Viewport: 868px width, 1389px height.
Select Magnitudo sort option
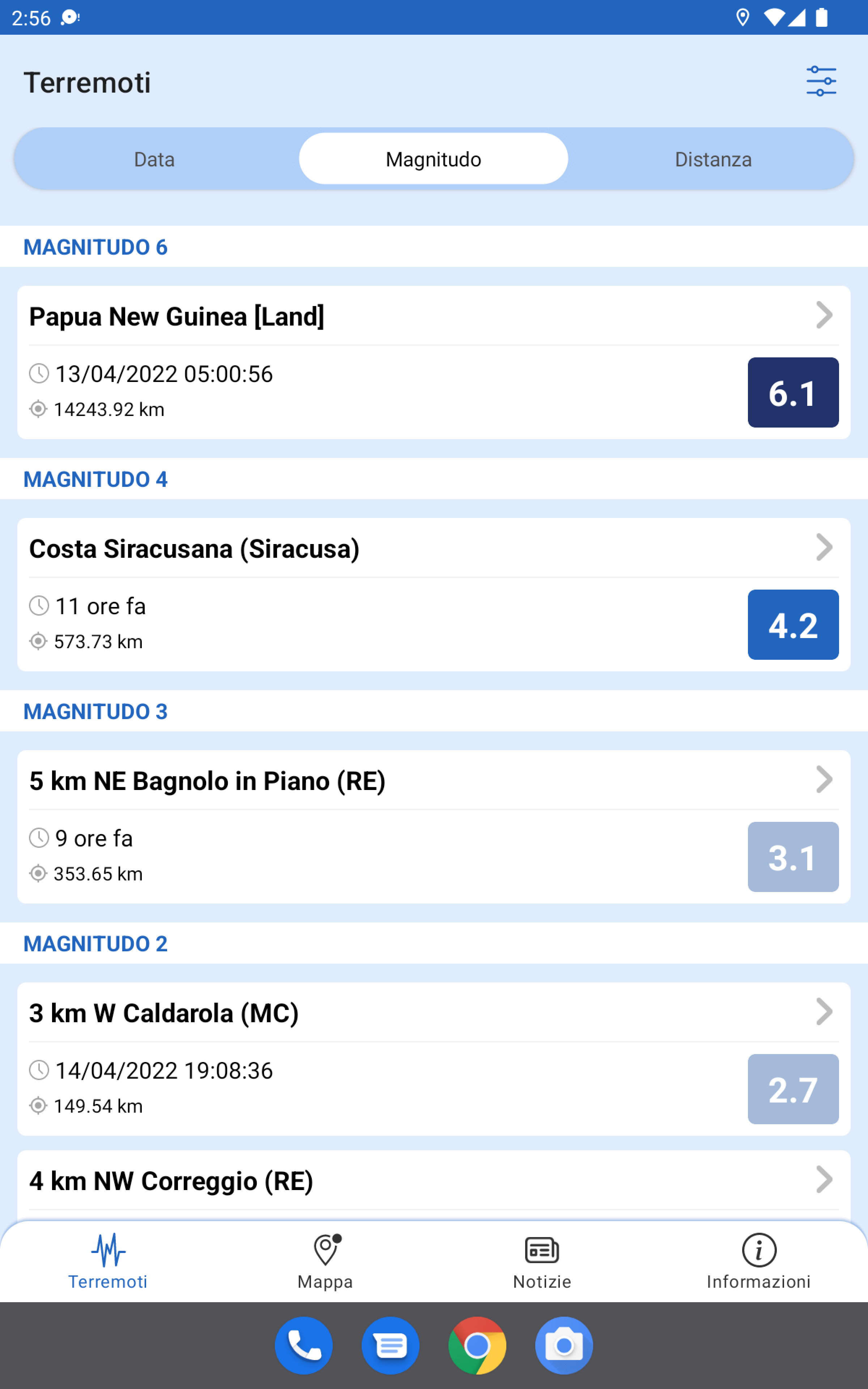[x=433, y=159]
